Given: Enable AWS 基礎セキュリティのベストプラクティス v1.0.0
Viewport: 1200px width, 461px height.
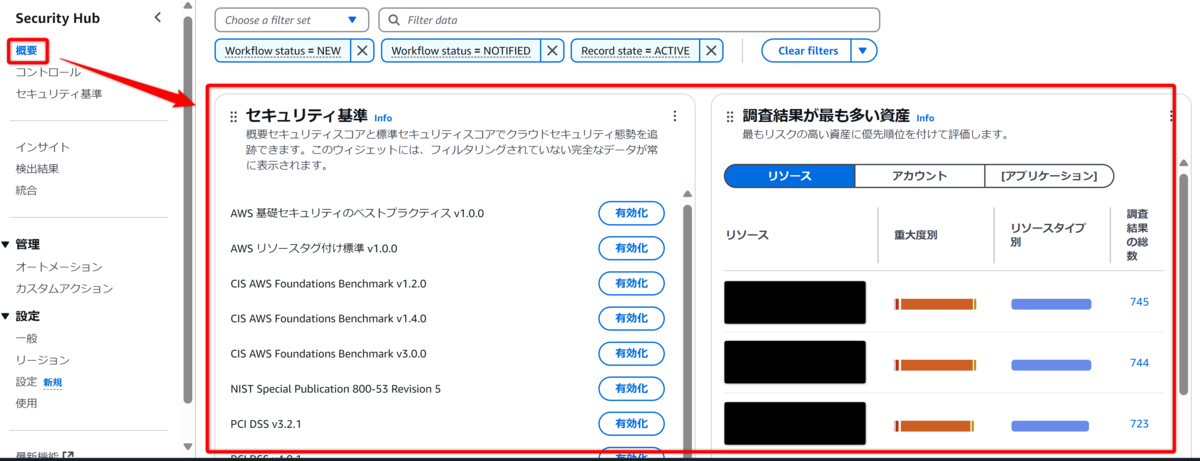Looking at the screenshot, I should [631, 213].
